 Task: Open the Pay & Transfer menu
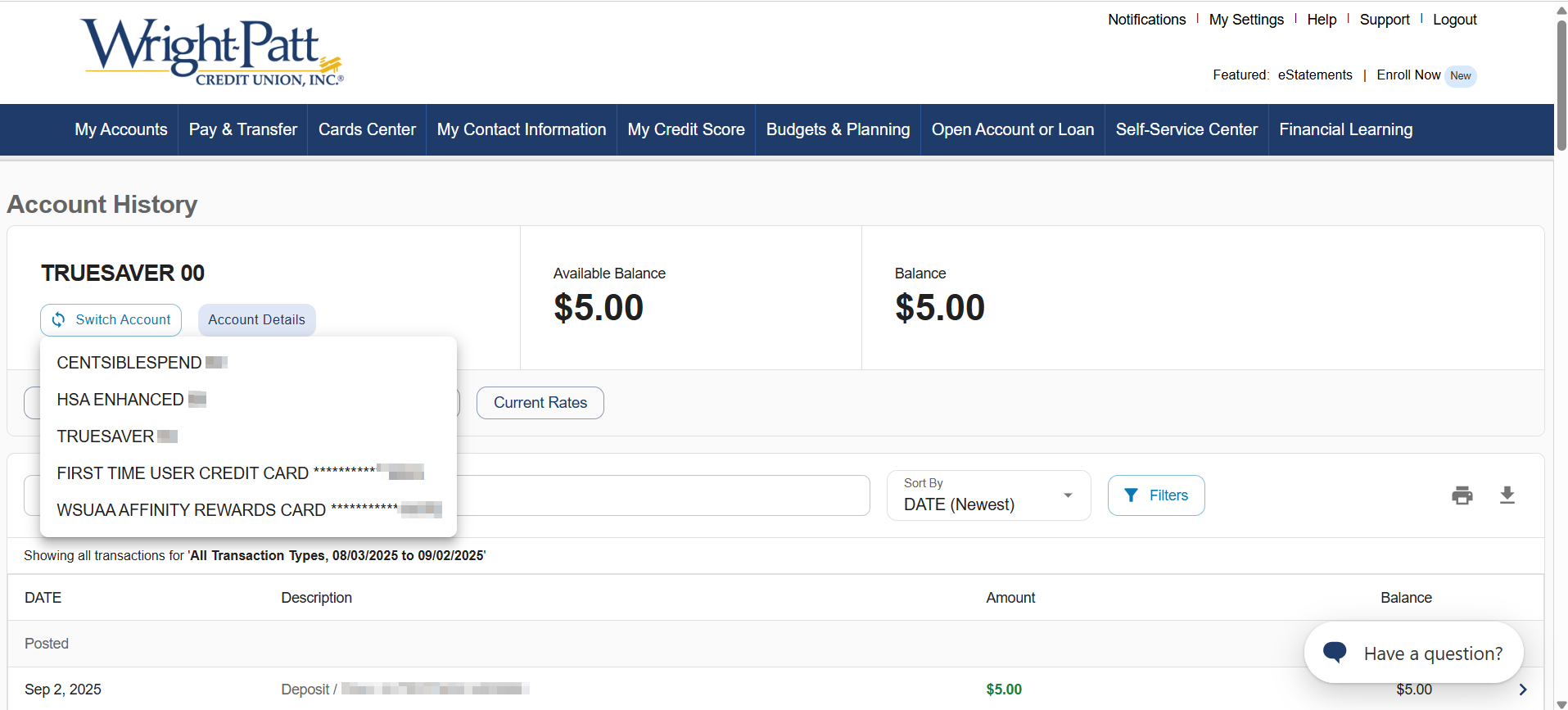tap(243, 129)
